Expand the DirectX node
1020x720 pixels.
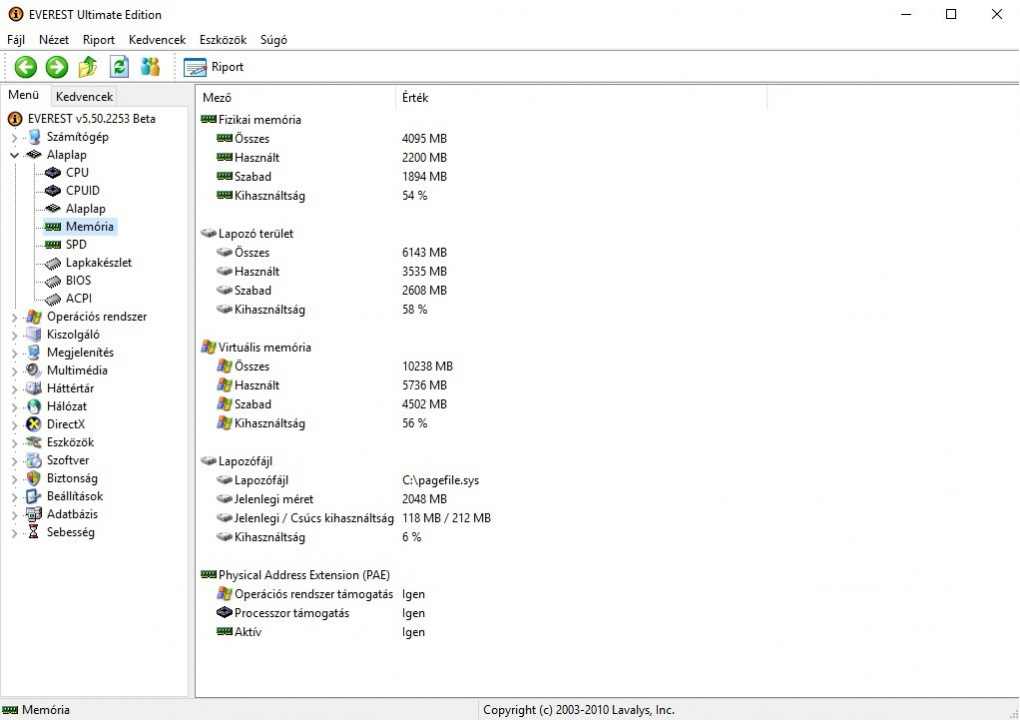click(14, 425)
